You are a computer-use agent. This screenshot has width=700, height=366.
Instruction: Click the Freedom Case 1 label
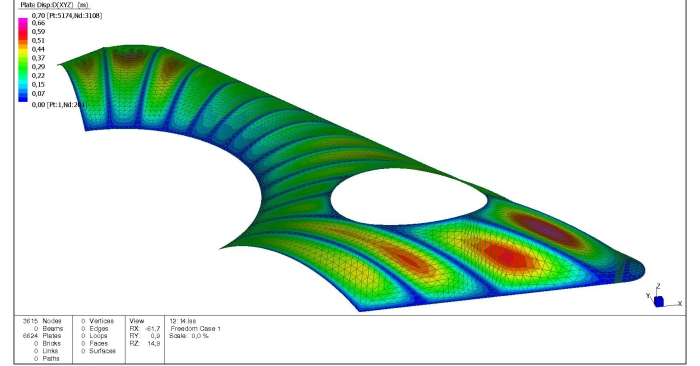pyautogui.click(x=196, y=329)
